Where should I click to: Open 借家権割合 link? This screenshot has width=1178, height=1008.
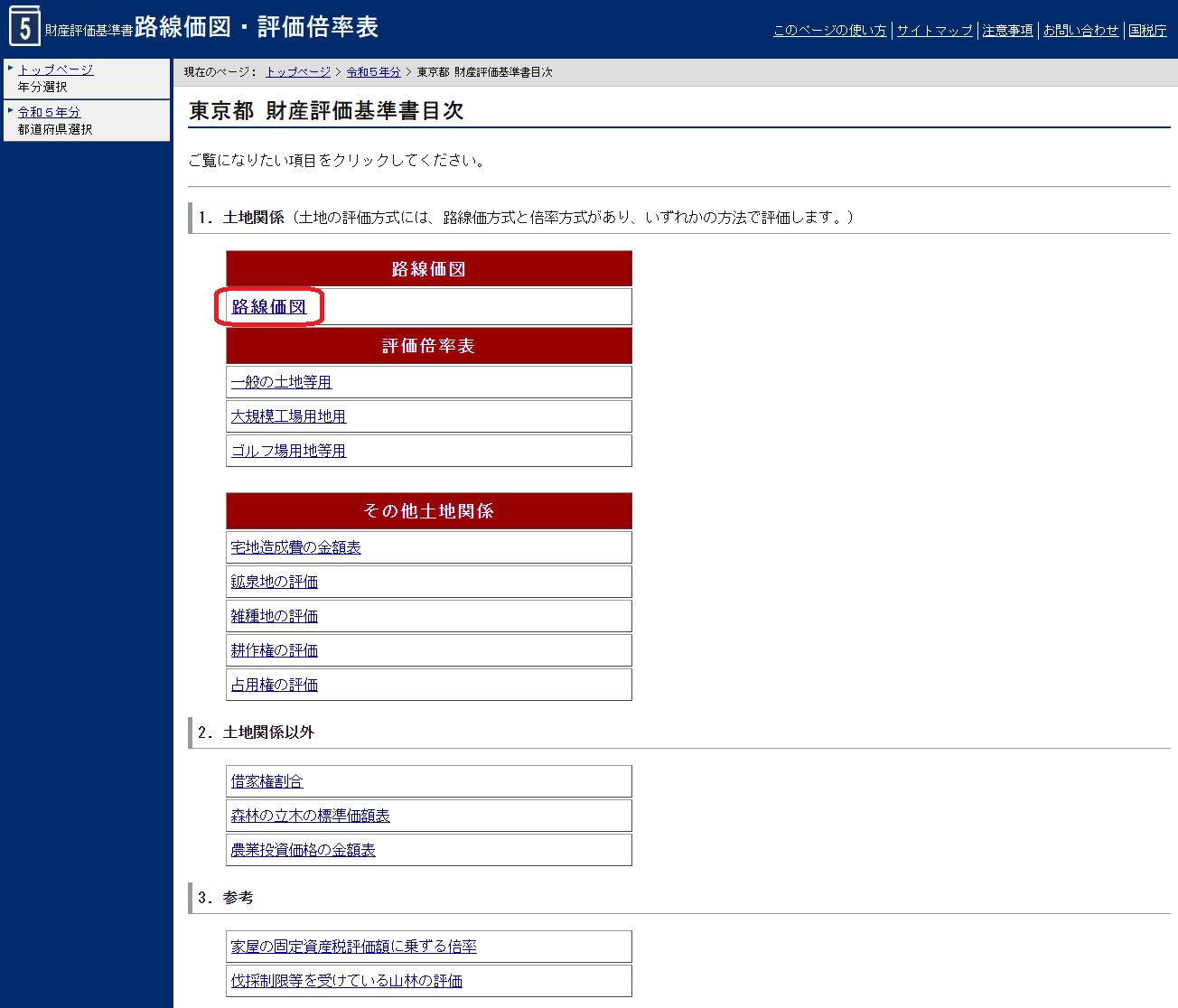click(266, 781)
